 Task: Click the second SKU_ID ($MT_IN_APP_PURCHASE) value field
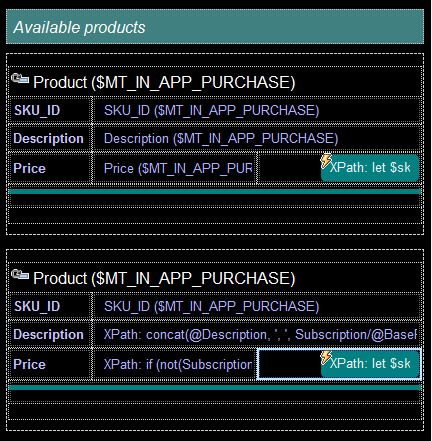click(256, 306)
